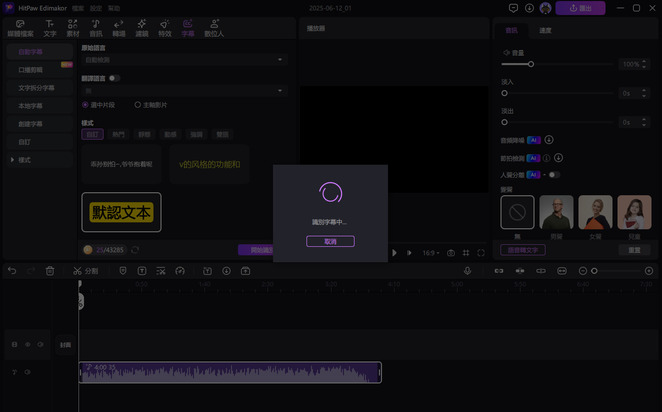Viewport: 662px width, 412px height.
Task: Open the 素材 elements tab
Action: point(73,28)
